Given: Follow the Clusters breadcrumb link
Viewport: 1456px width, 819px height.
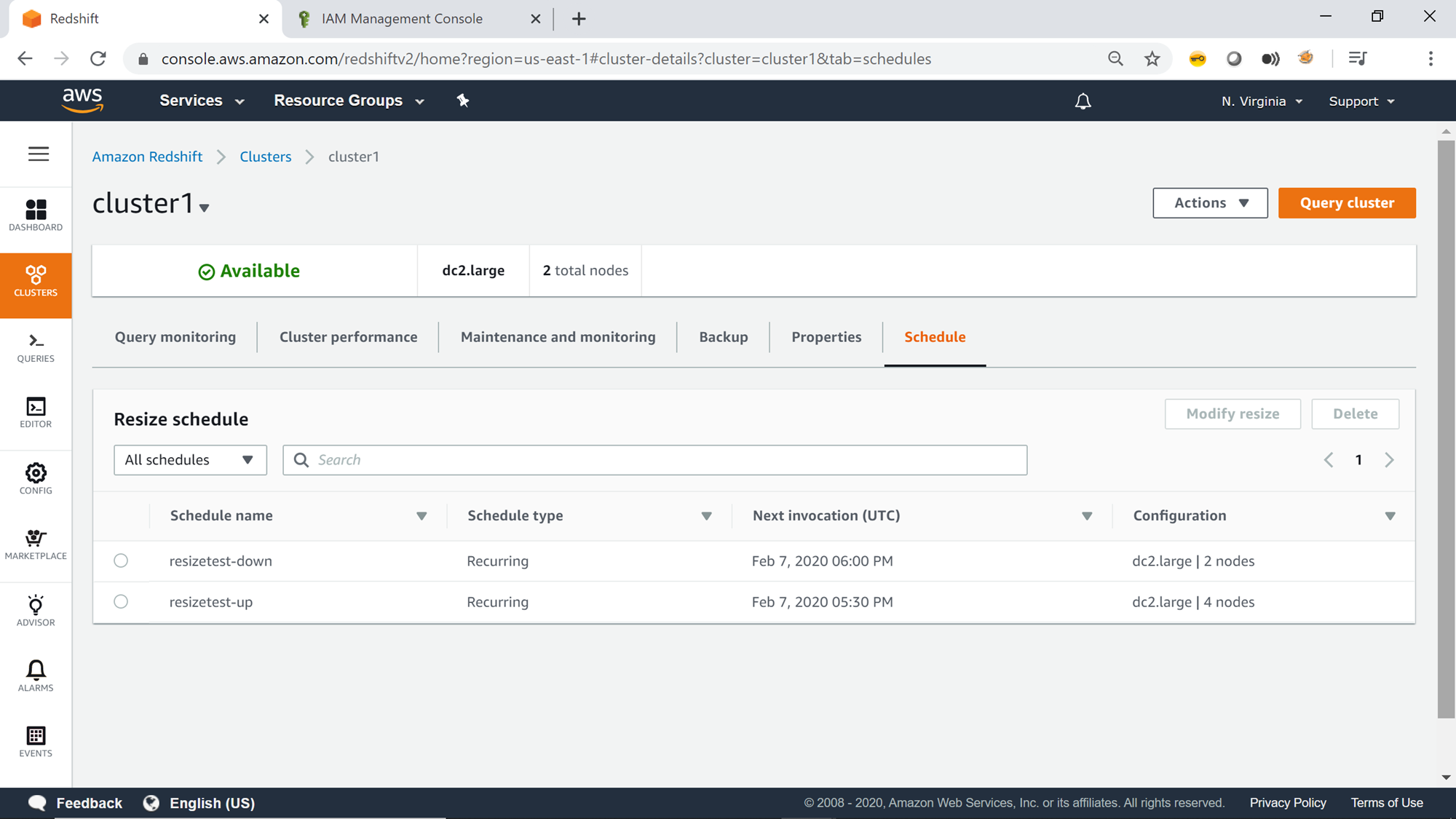Looking at the screenshot, I should pos(265,157).
